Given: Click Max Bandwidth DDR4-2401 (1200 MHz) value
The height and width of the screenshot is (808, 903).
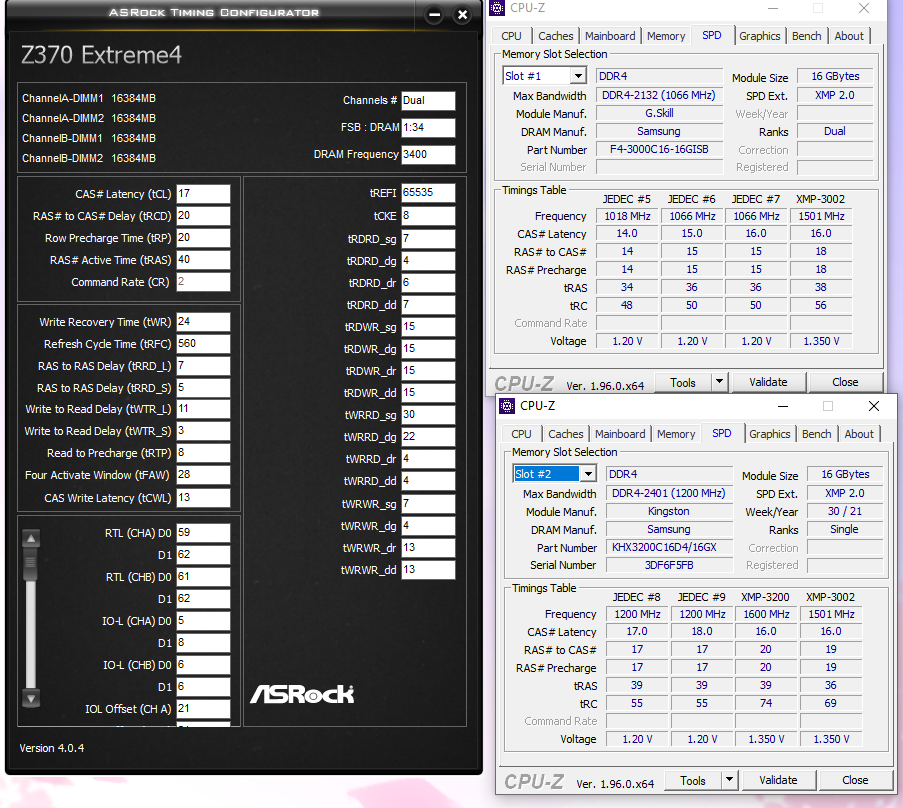Looking at the screenshot, I should tap(669, 493).
